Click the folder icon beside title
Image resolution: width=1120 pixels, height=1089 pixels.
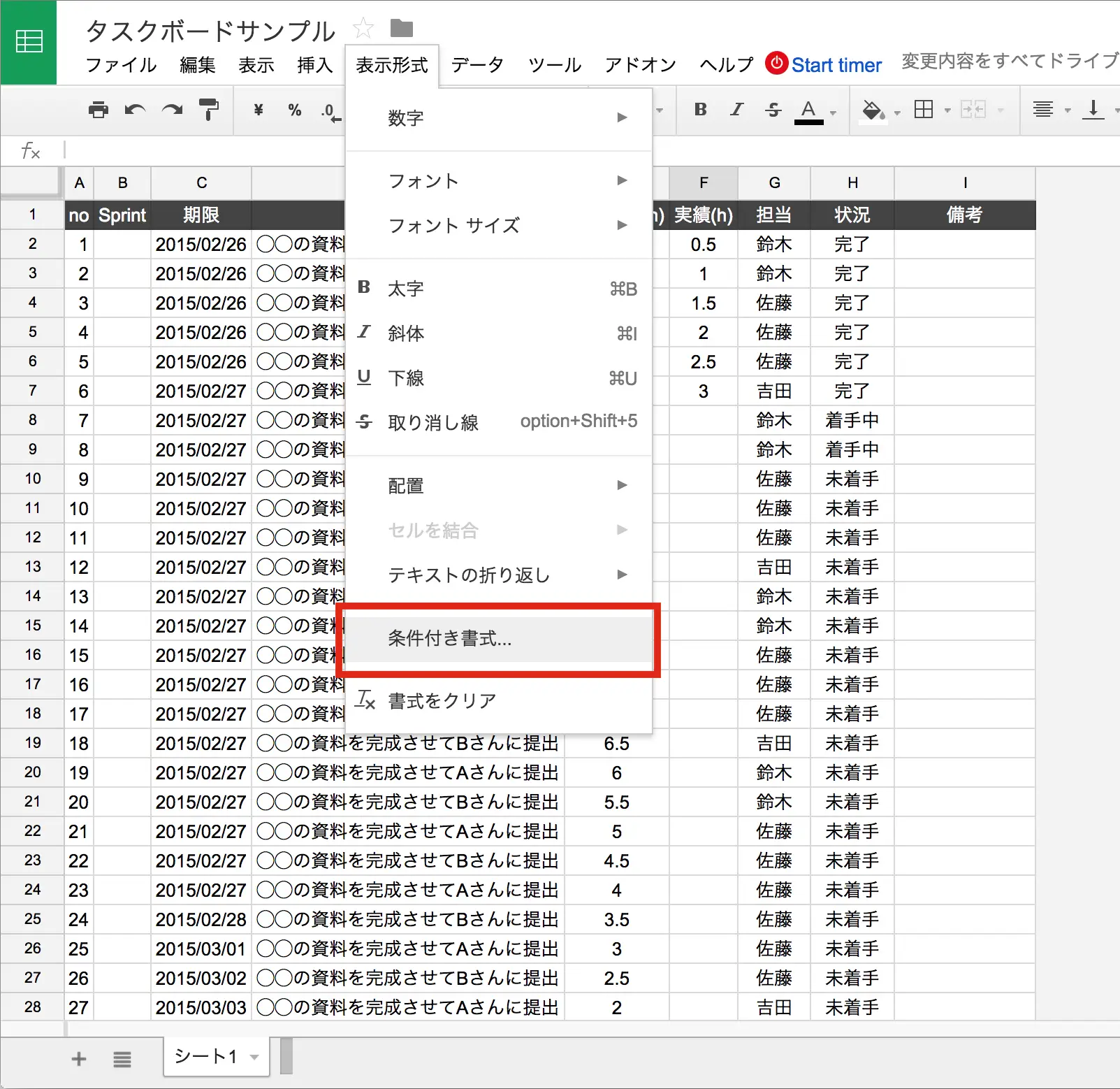coord(402,29)
